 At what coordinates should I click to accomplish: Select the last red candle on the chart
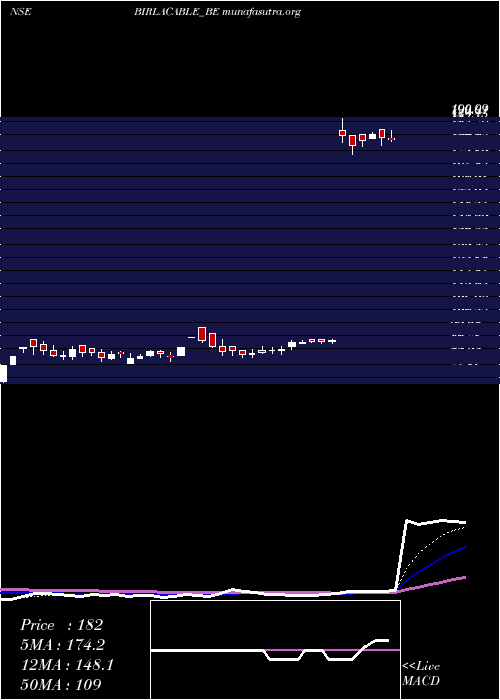coord(392,139)
